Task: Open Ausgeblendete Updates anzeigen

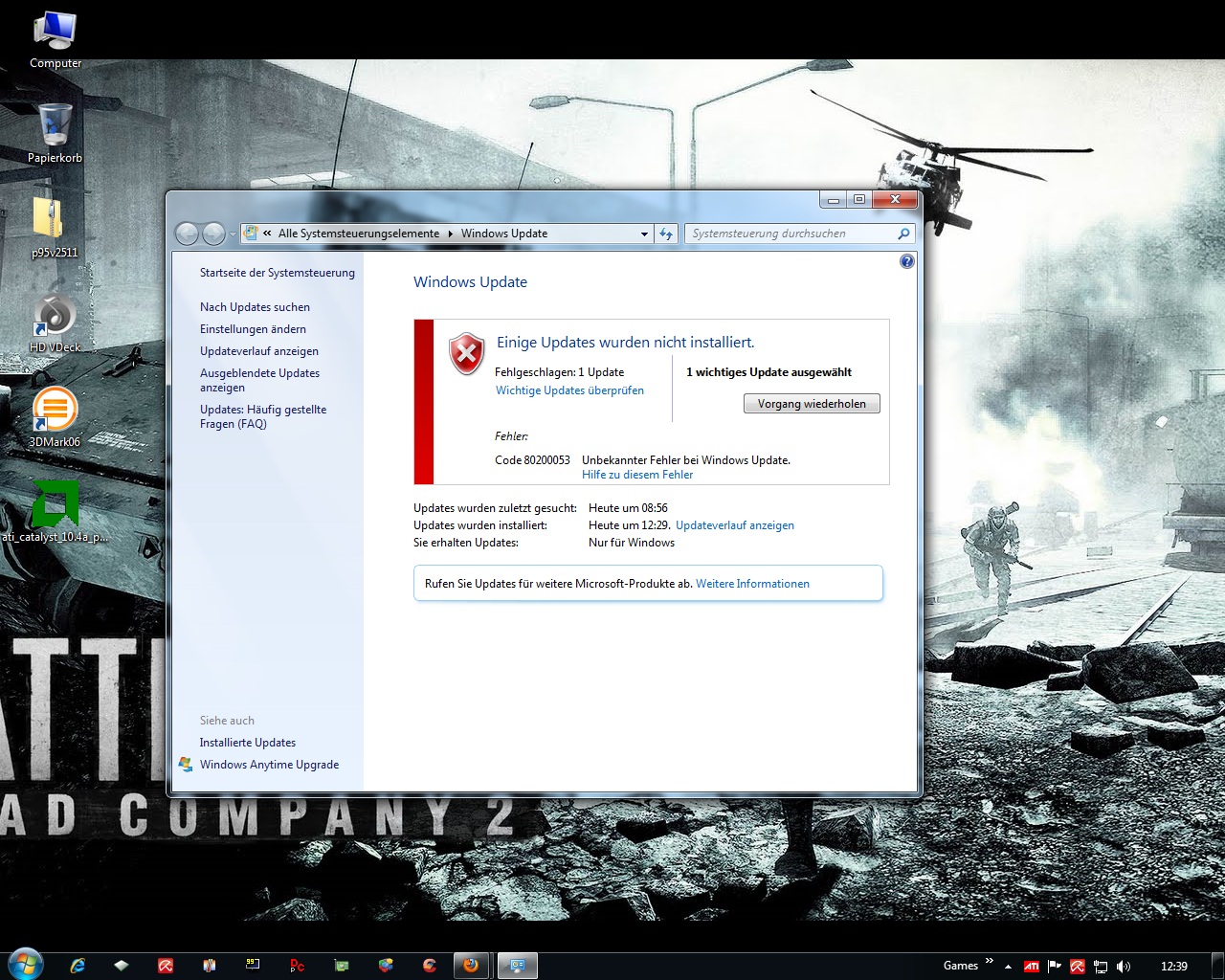Action: 259,380
